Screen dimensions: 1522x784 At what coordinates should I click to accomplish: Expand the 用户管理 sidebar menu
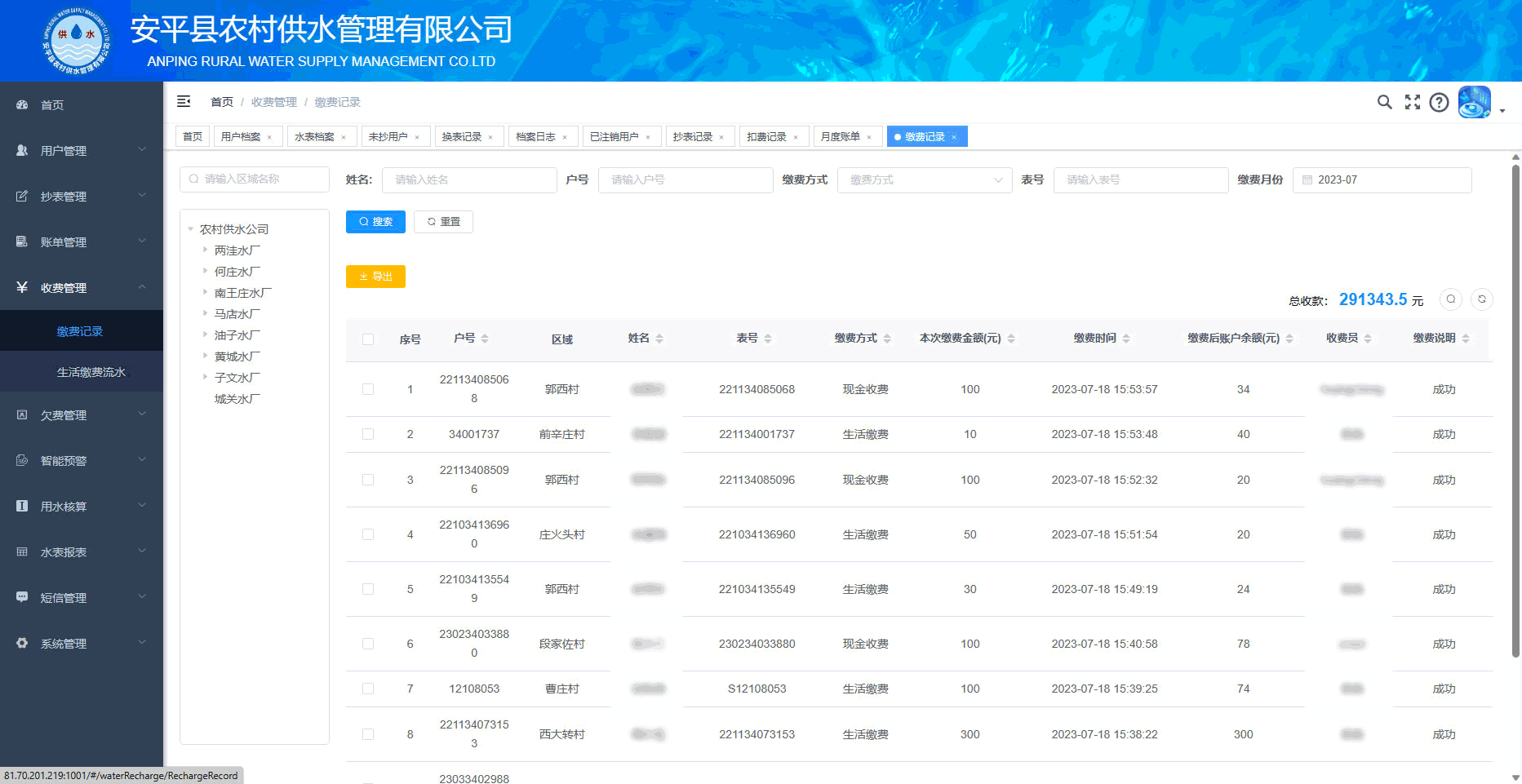pyautogui.click(x=82, y=151)
